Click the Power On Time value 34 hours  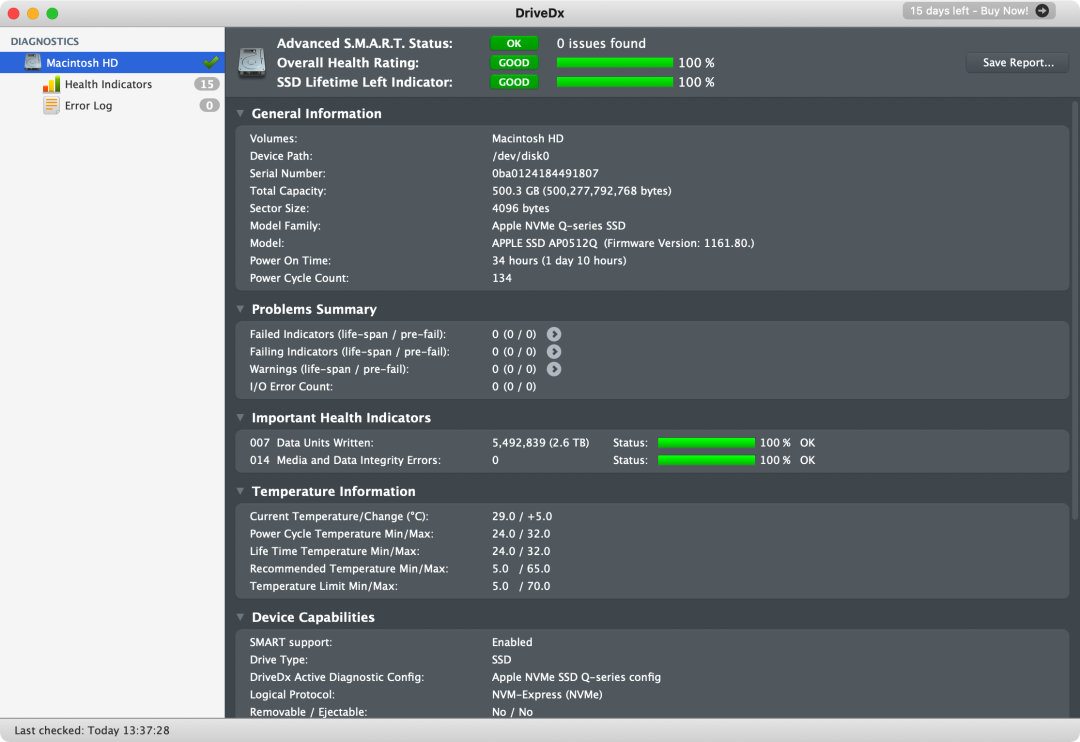559,260
